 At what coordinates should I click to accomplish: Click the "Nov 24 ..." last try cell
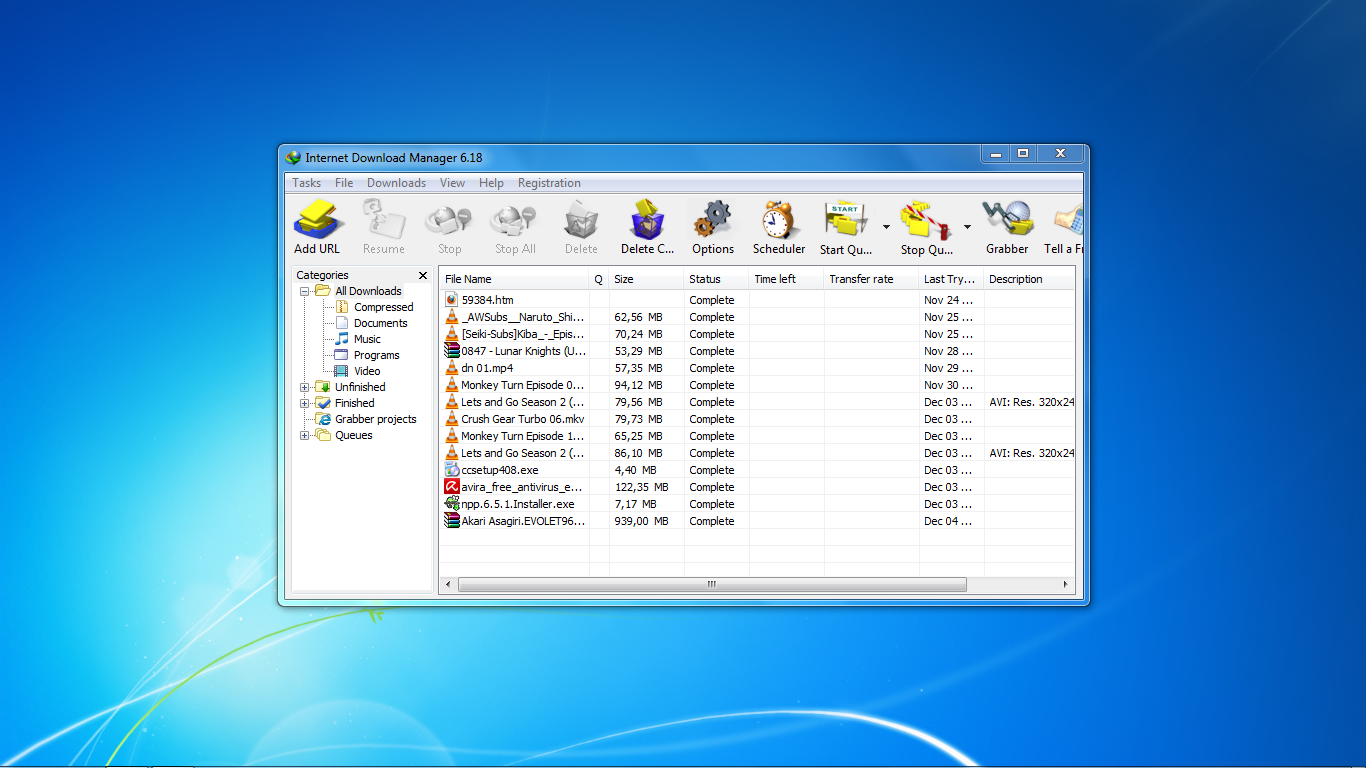pos(948,300)
